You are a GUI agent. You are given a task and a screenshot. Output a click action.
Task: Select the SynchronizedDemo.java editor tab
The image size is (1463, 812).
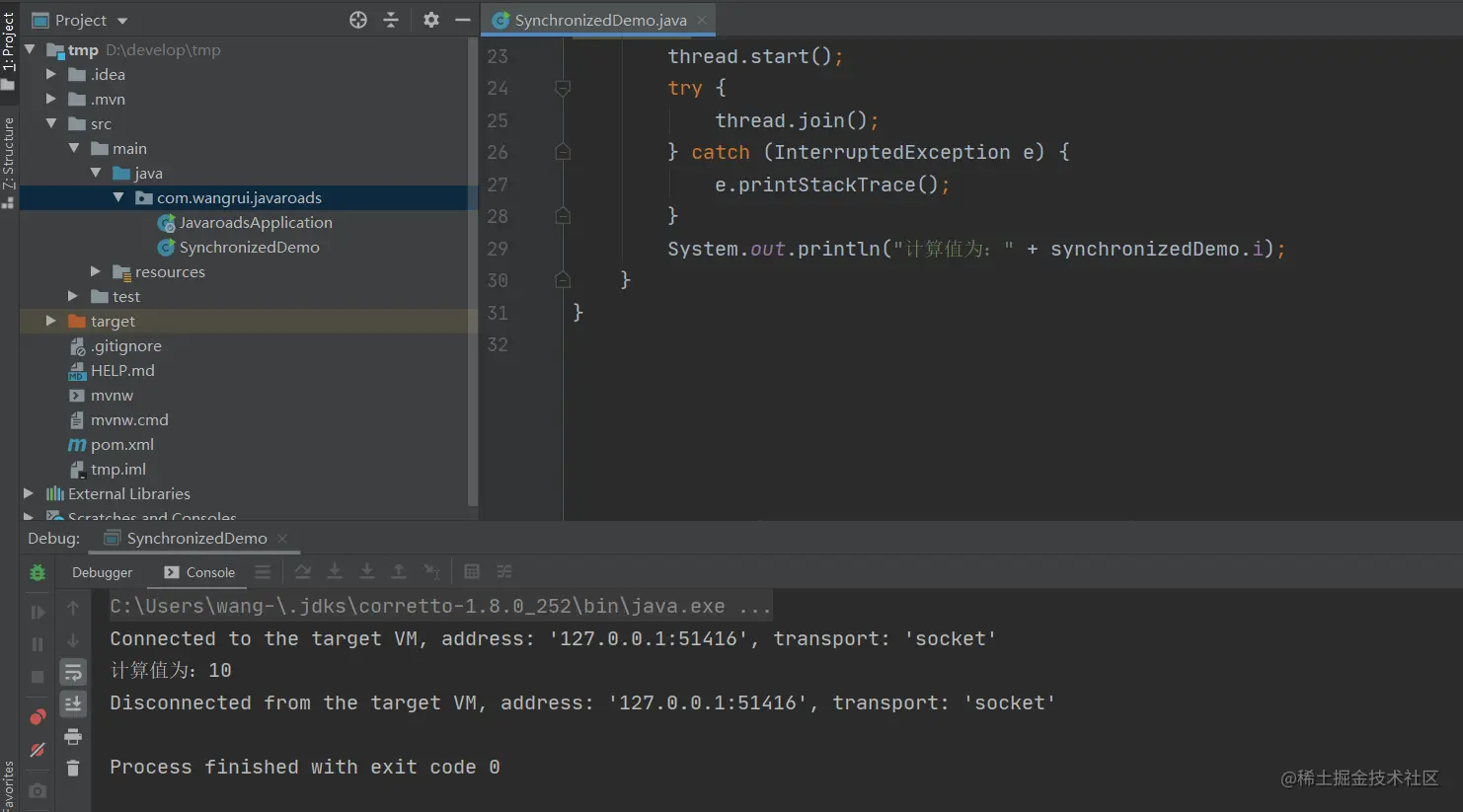[x=599, y=20]
